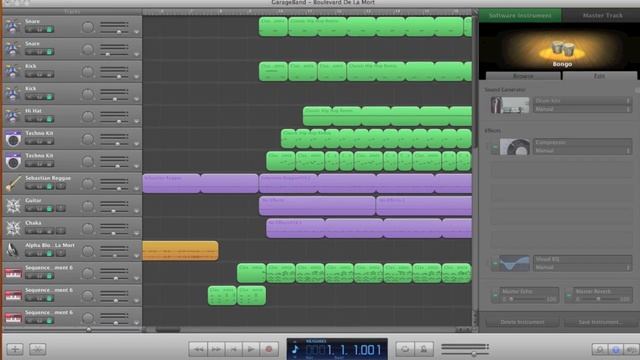Click the Sound Generator drum kit icon
The image size is (640, 360).
tap(510, 105)
